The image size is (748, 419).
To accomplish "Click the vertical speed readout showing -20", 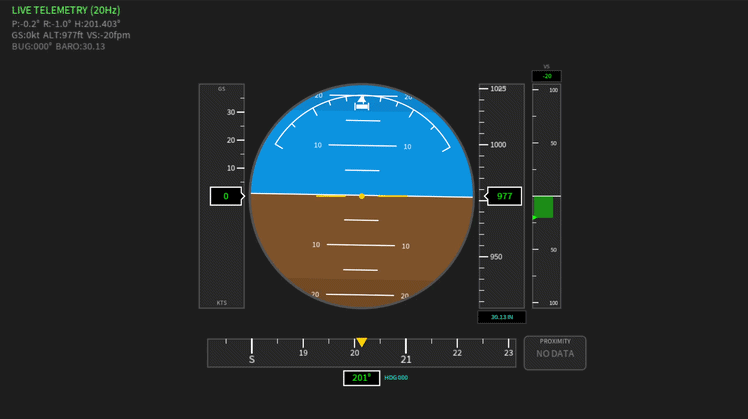I will tap(547, 76).
